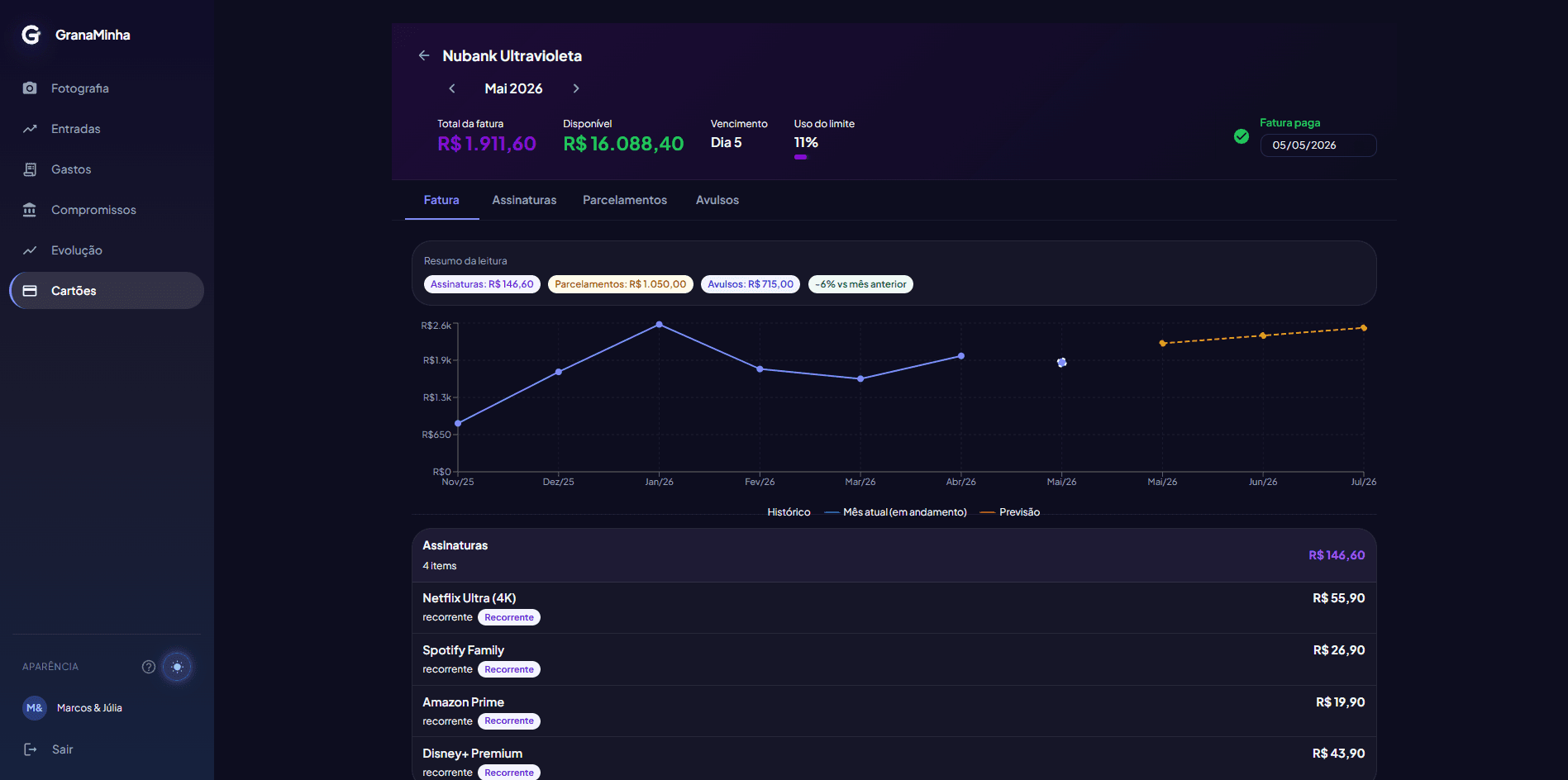Click the GranaMinha logo icon

click(31, 35)
